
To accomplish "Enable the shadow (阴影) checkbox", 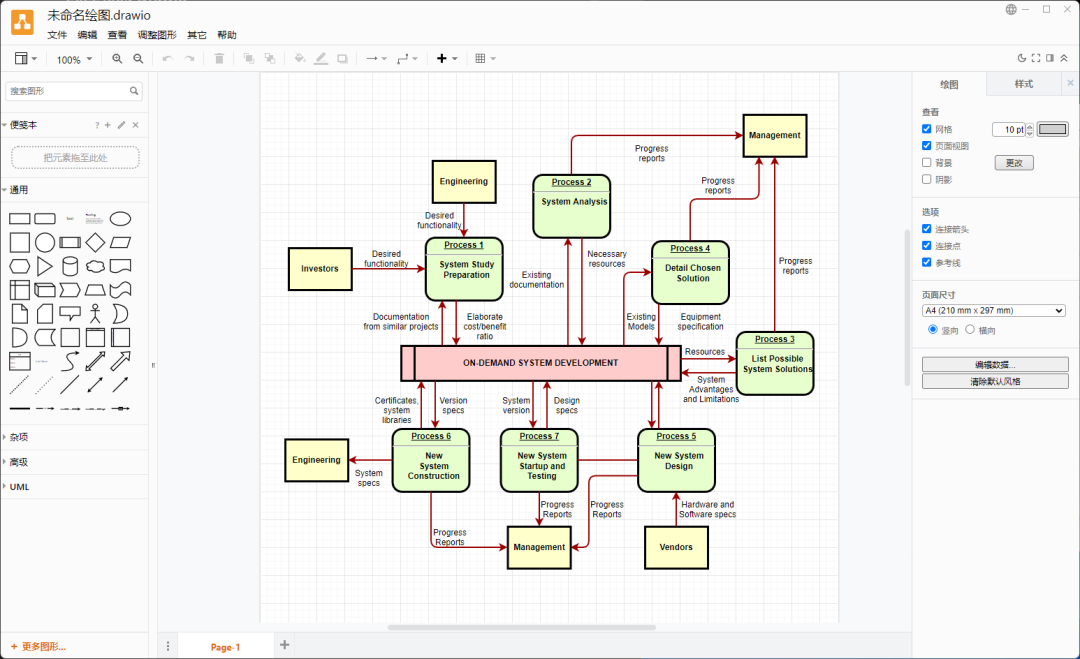I will [x=926, y=179].
